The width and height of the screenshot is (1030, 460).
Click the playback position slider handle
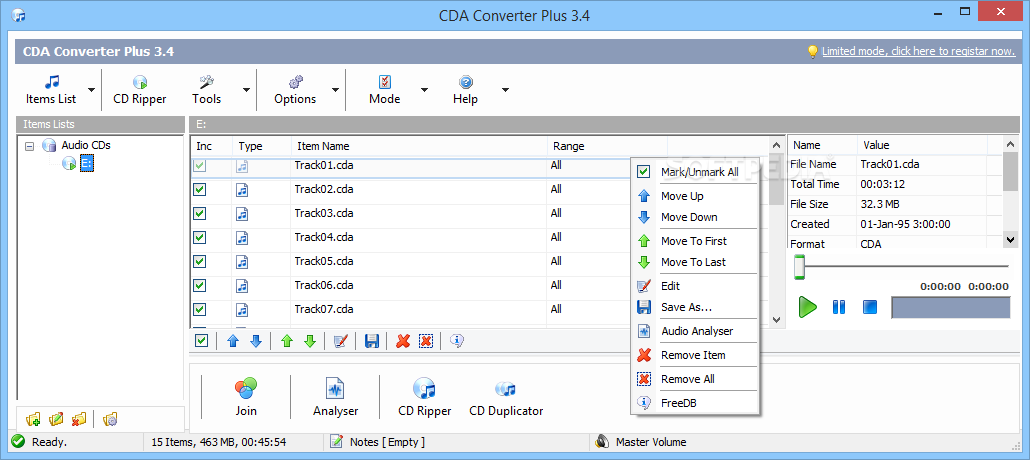(x=799, y=267)
